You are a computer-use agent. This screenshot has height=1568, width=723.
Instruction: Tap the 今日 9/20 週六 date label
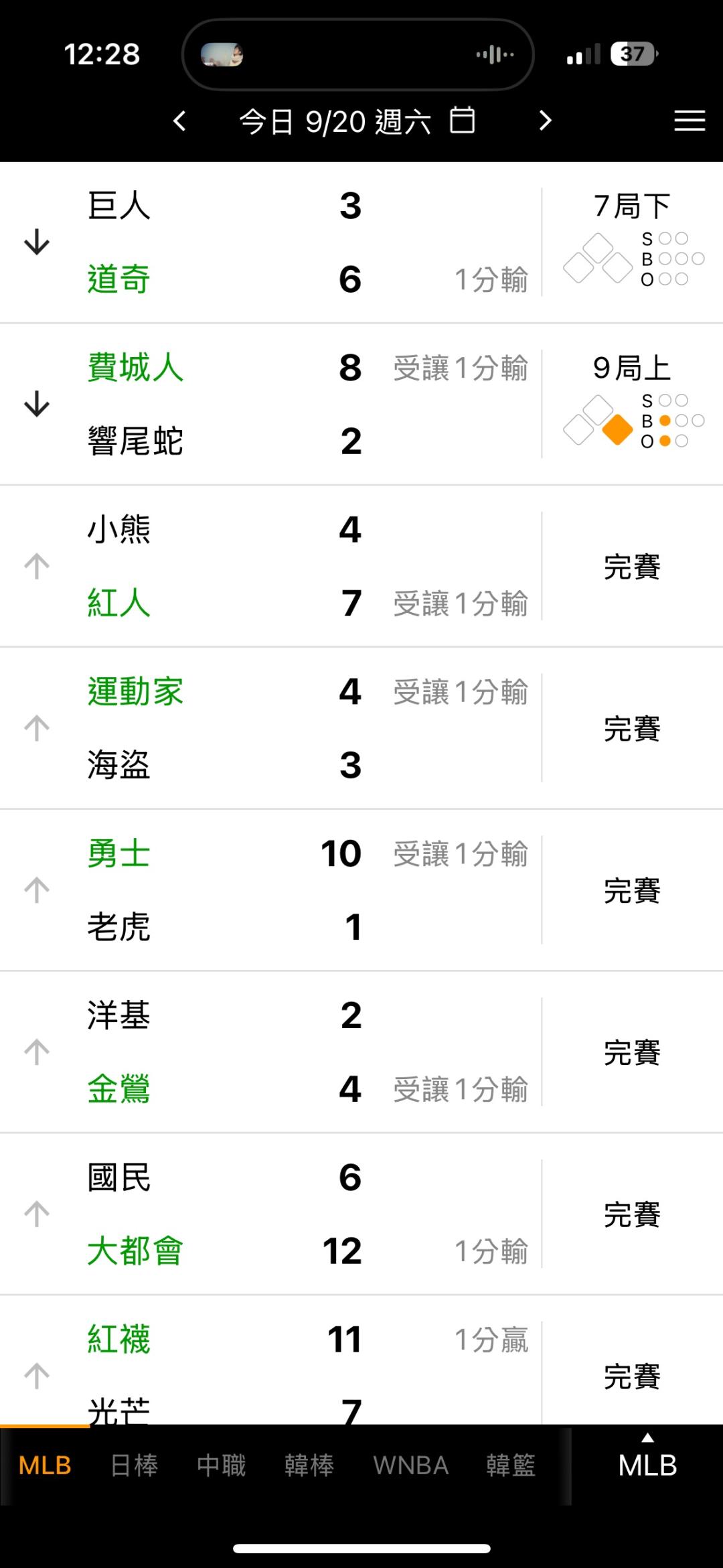click(335, 122)
